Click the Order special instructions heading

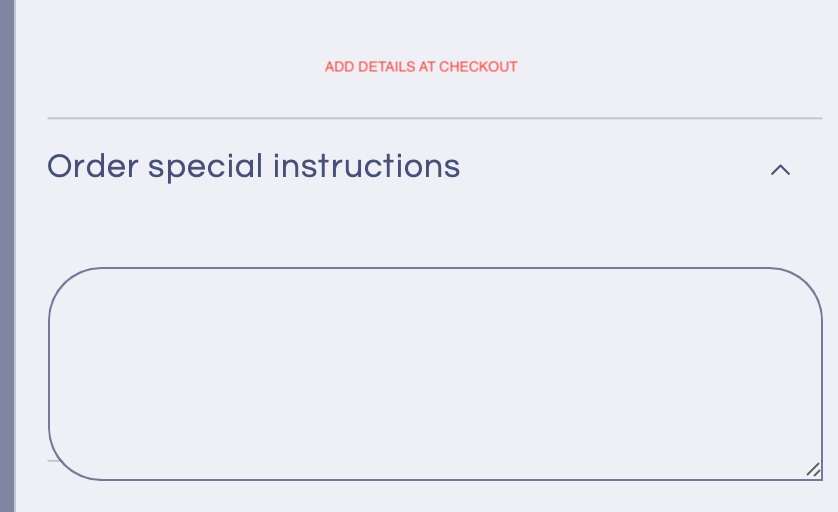click(254, 166)
